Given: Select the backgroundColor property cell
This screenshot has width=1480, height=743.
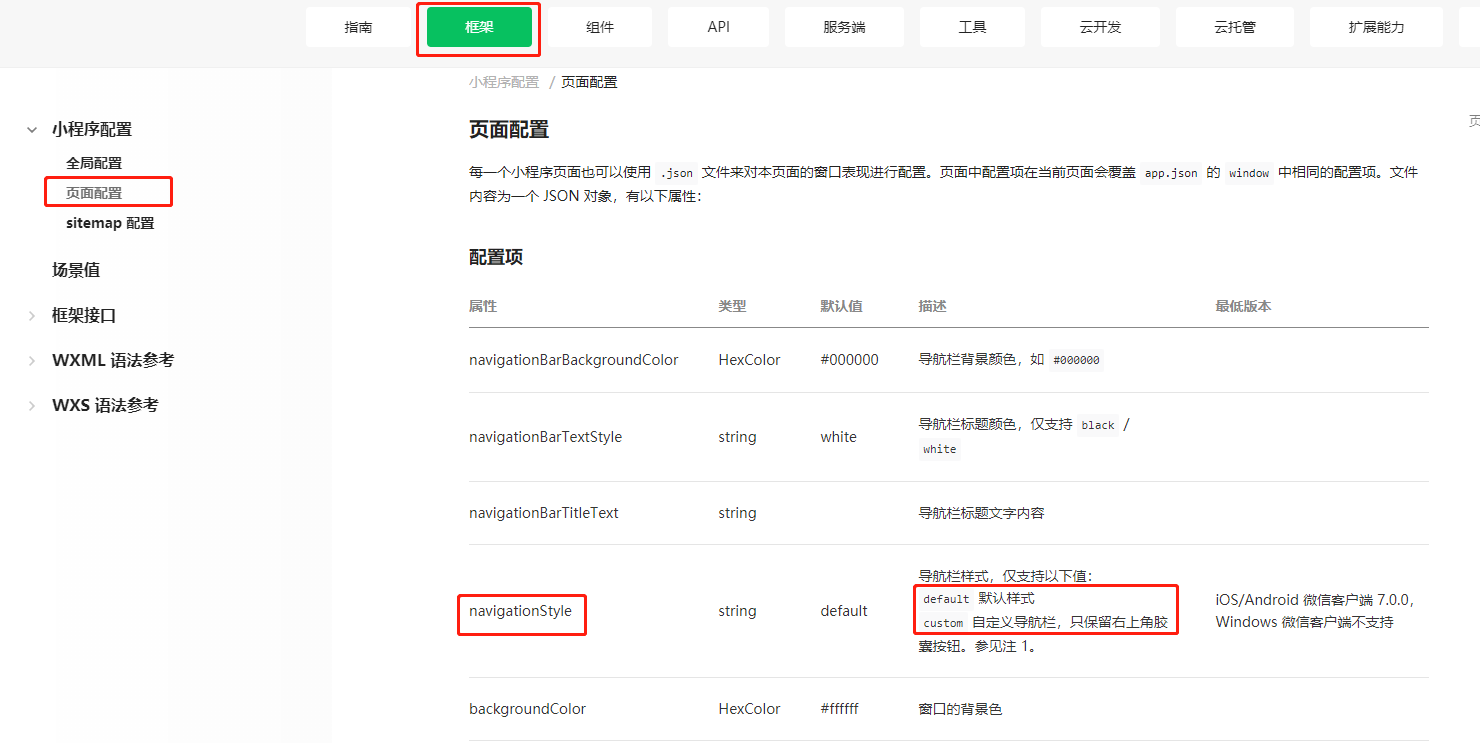Looking at the screenshot, I should tap(528, 709).
